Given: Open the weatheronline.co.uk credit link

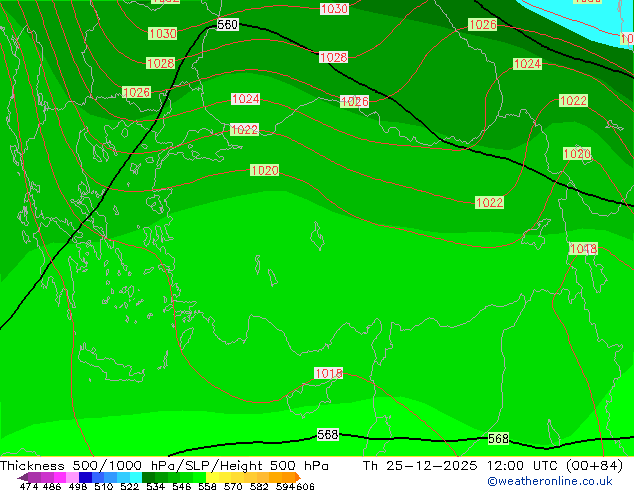Looking at the screenshot, I should [550, 481].
